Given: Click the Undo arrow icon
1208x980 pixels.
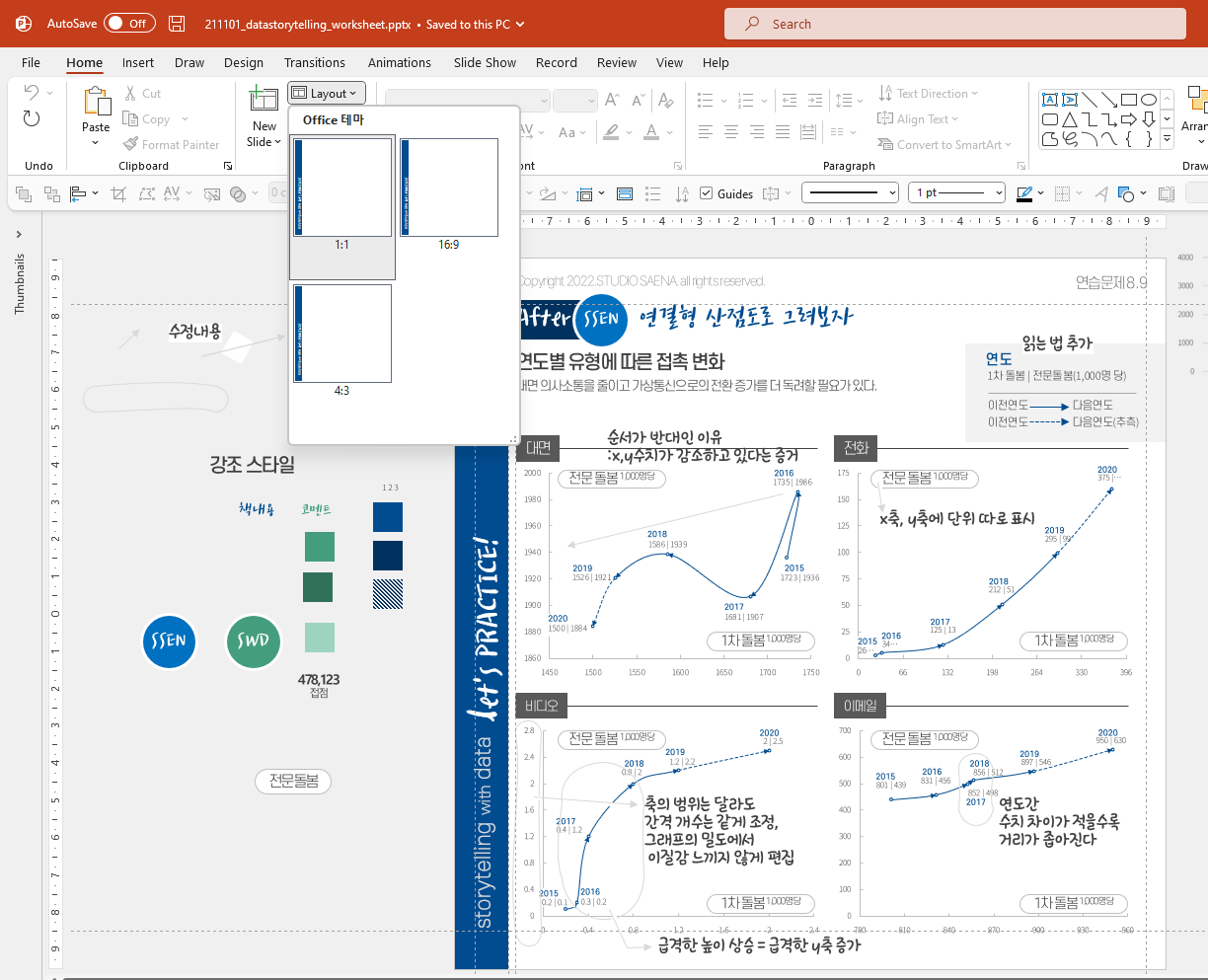Looking at the screenshot, I should [x=32, y=93].
